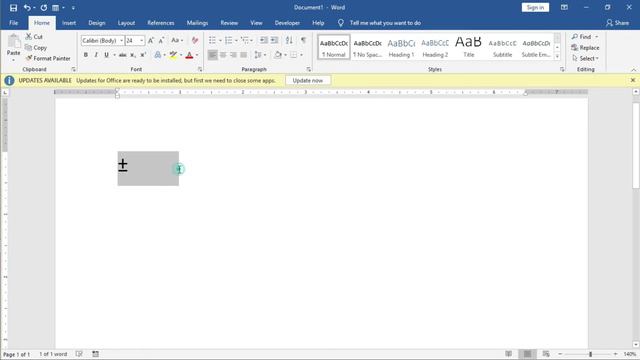Open Replace dialog
Screen dimensions: 640x360
click(585, 48)
